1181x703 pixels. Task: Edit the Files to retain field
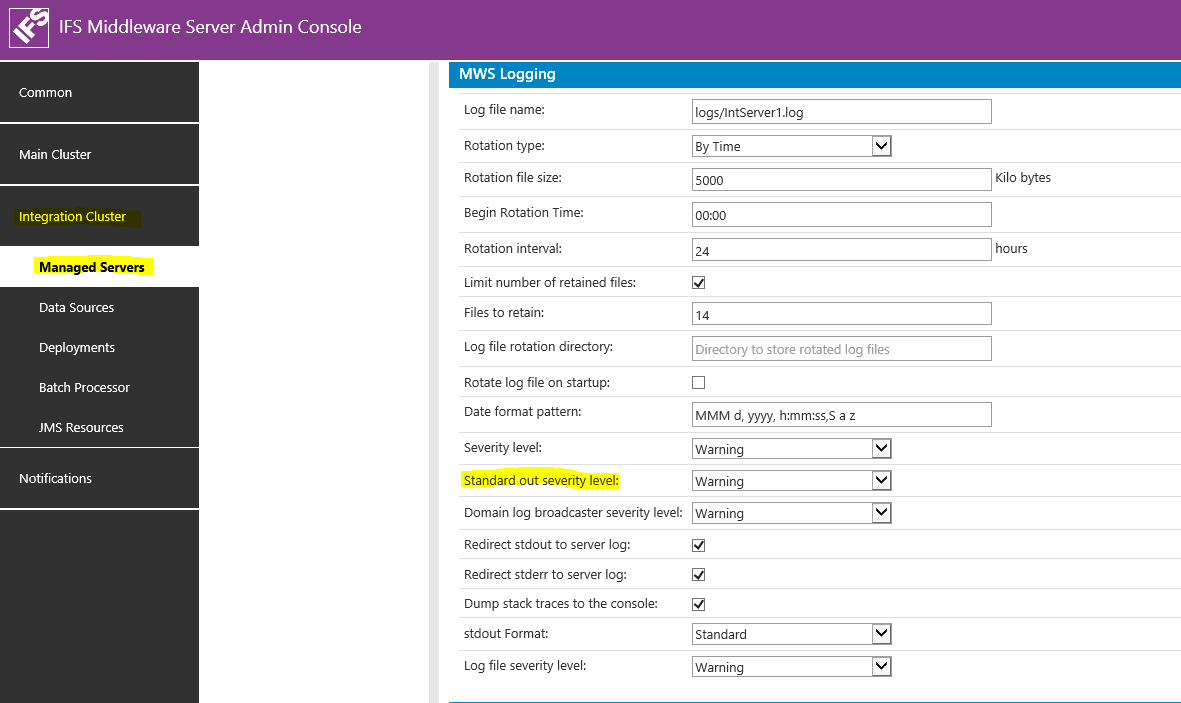[841, 313]
